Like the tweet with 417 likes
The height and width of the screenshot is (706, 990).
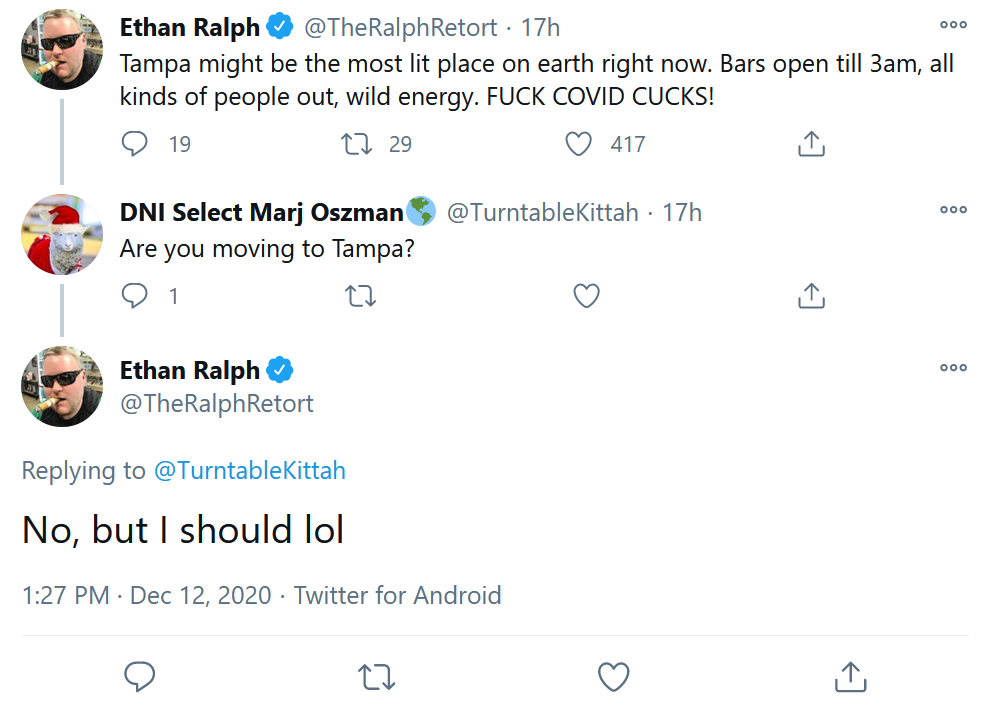(578, 144)
